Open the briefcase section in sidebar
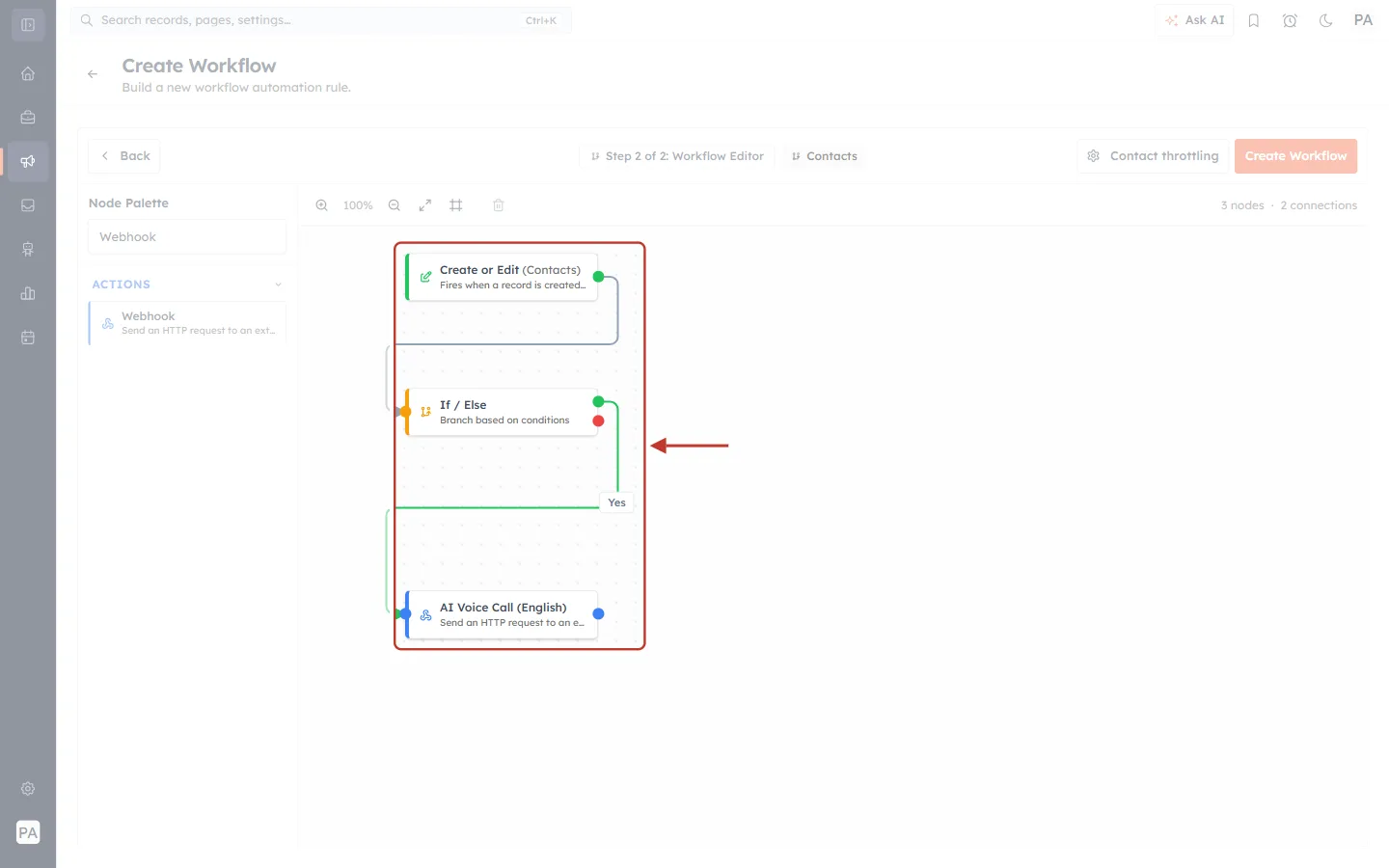 pos(28,118)
